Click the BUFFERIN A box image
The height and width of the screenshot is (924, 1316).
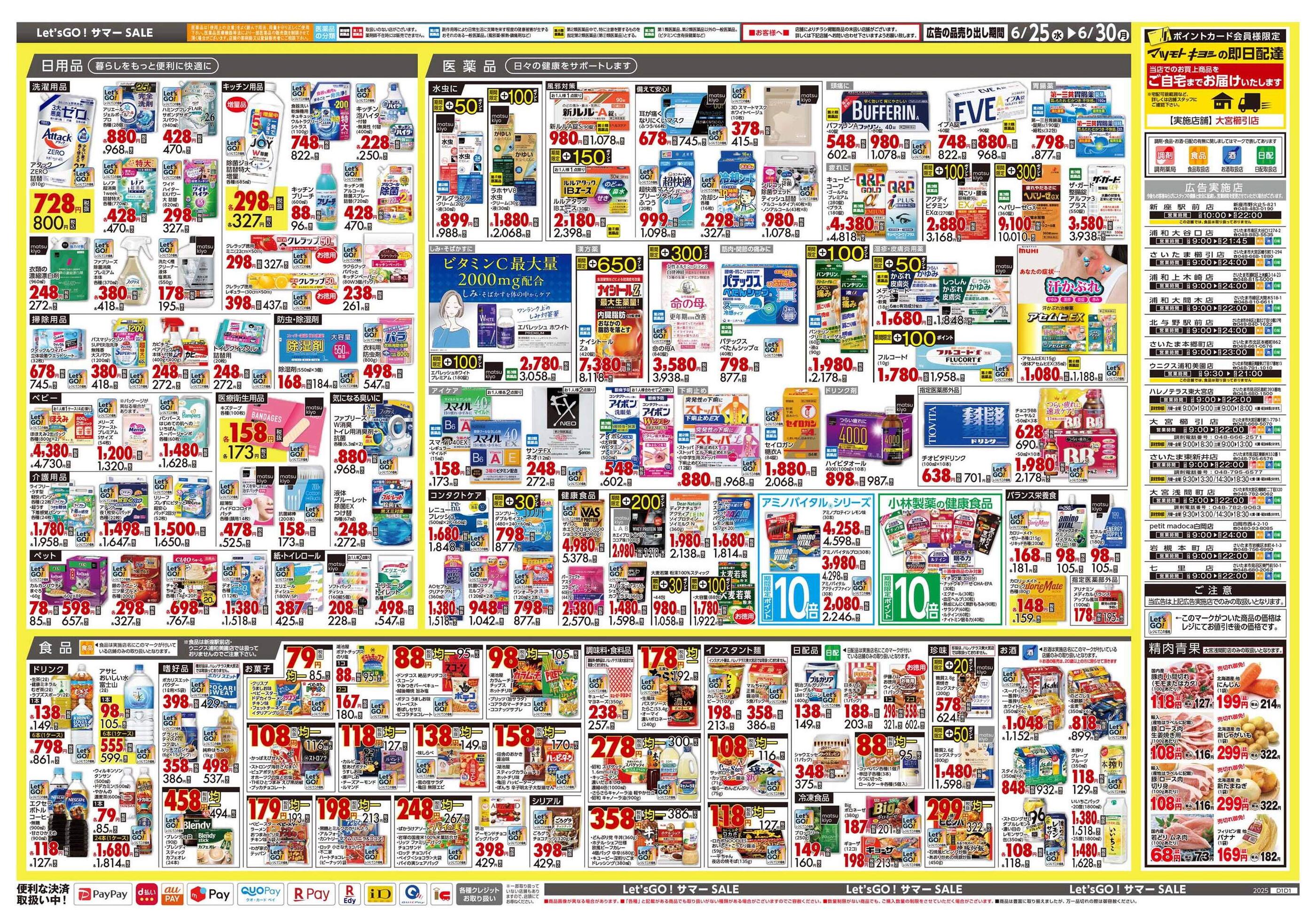(x=885, y=110)
